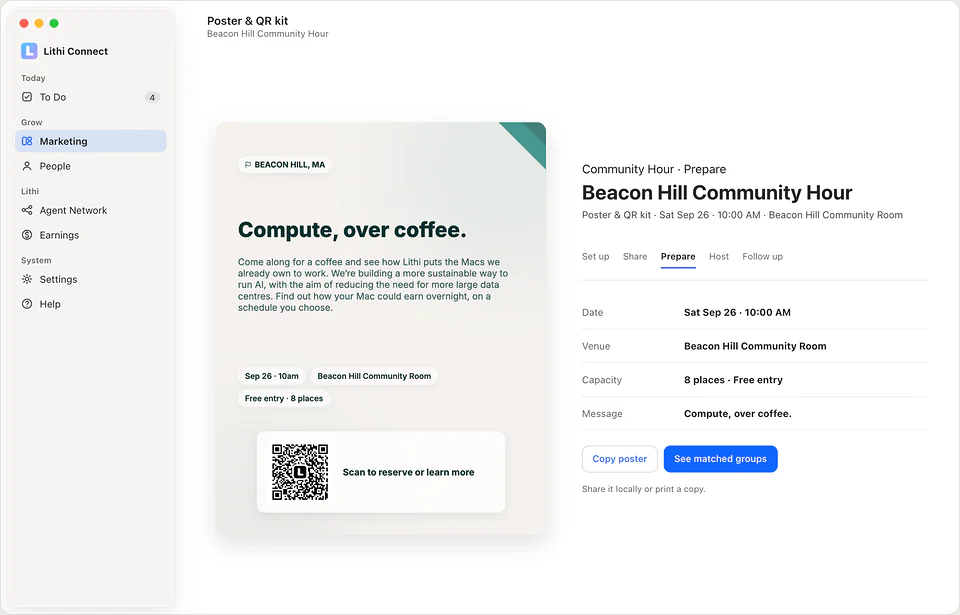Click the Beacon Hill Community Hour main heading
Viewport: 960px width, 615px height.
tap(717, 192)
